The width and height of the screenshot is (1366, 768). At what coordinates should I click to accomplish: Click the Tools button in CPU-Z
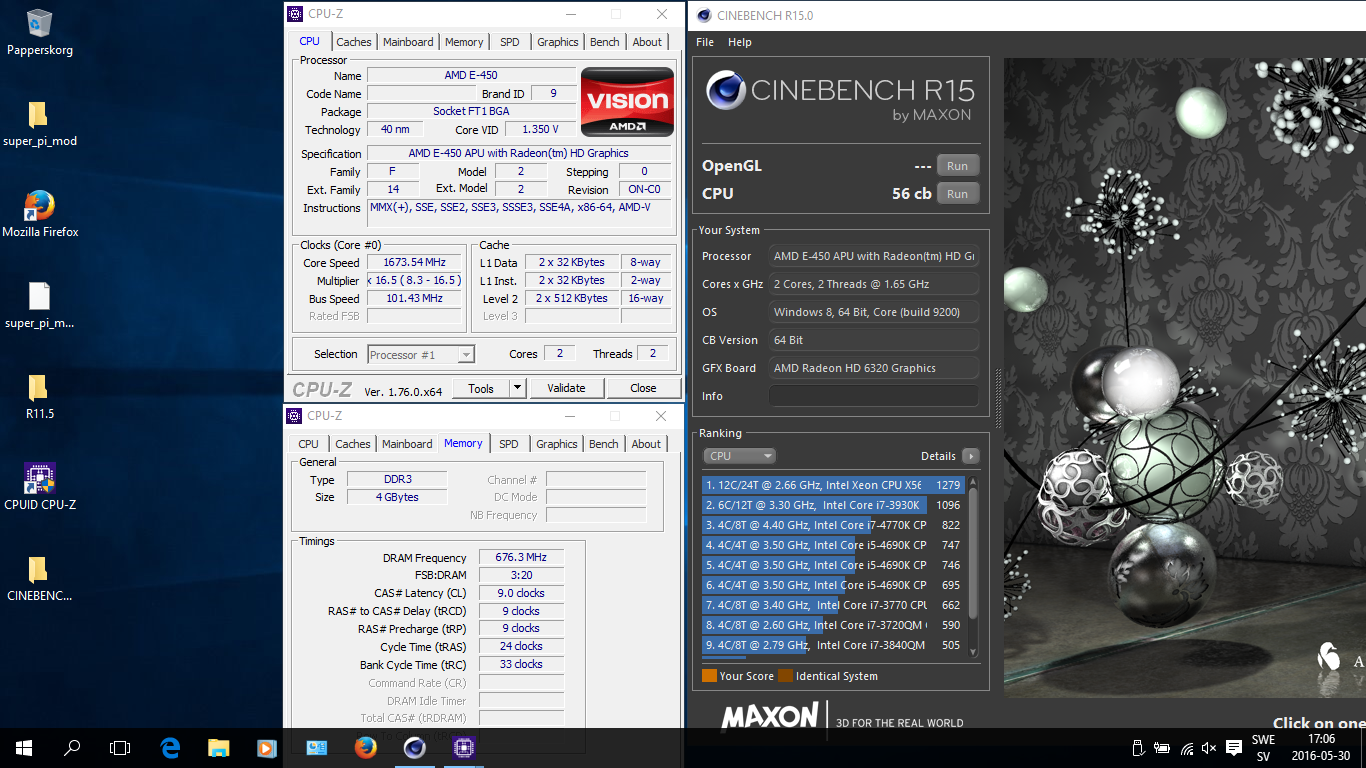481,388
